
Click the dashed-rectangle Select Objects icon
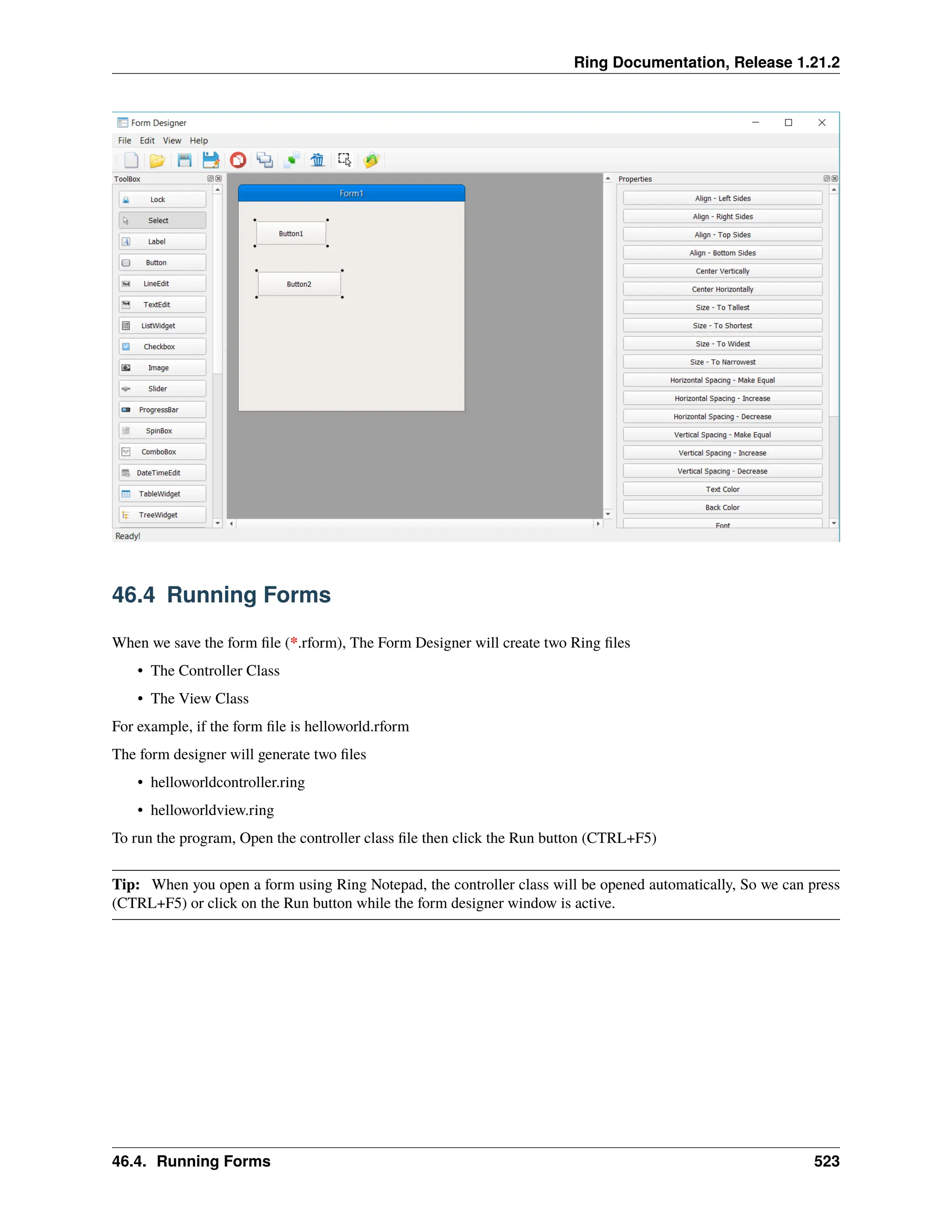click(344, 159)
